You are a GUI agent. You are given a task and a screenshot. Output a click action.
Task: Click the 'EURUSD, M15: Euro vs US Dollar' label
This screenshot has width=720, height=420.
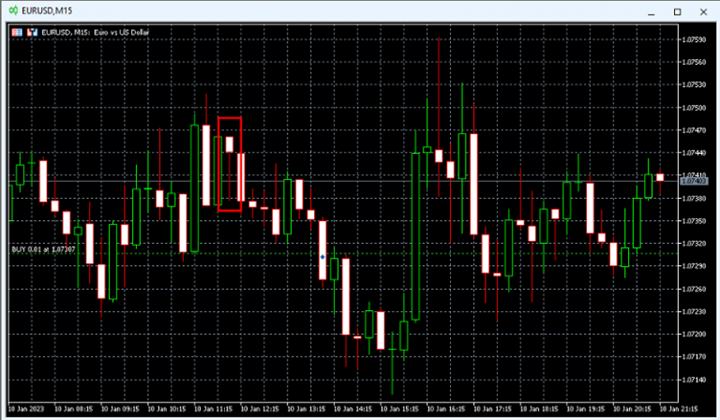(x=92, y=32)
